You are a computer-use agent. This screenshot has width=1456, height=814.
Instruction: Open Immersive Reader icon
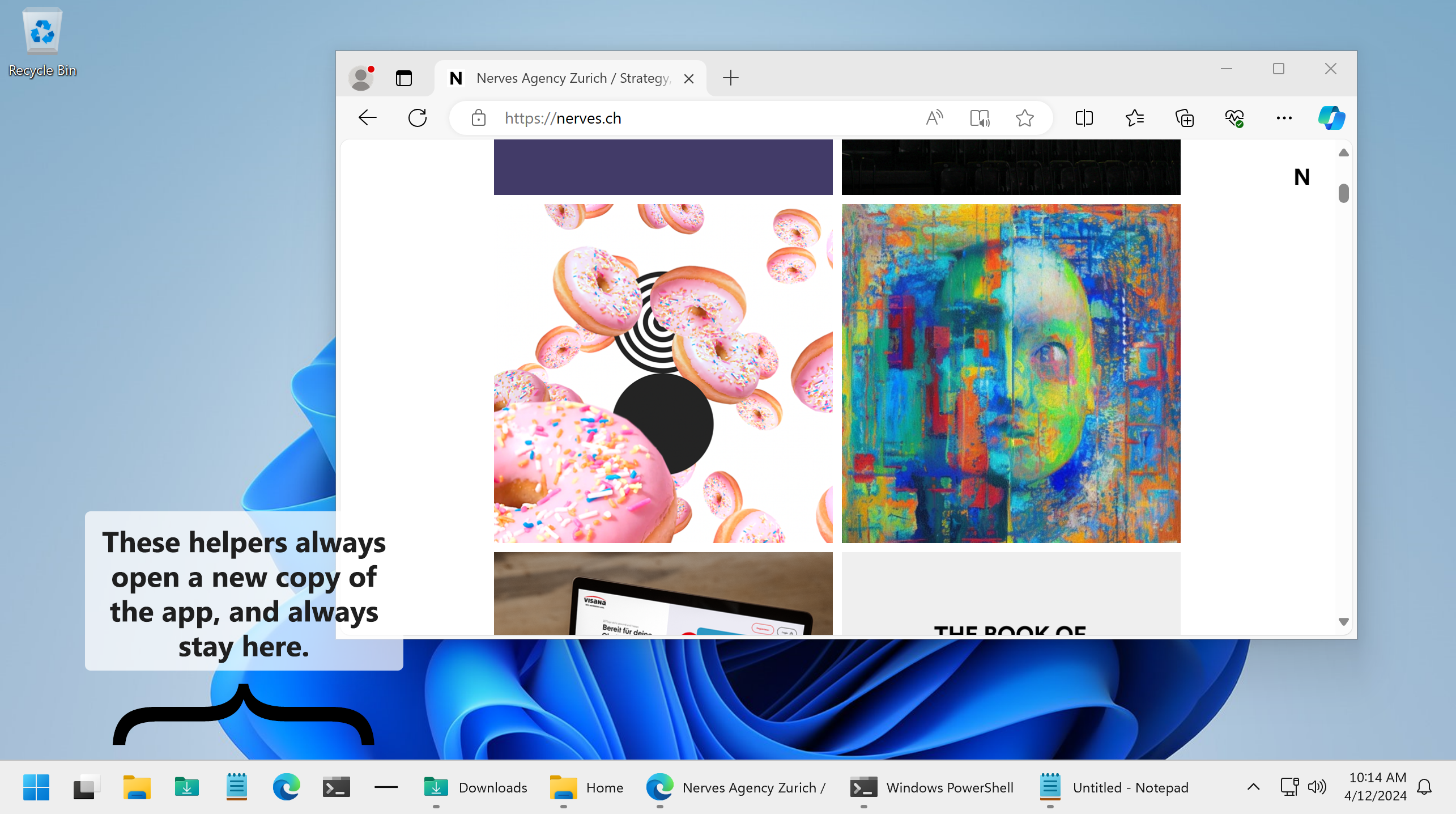click(x=980, y=118)
